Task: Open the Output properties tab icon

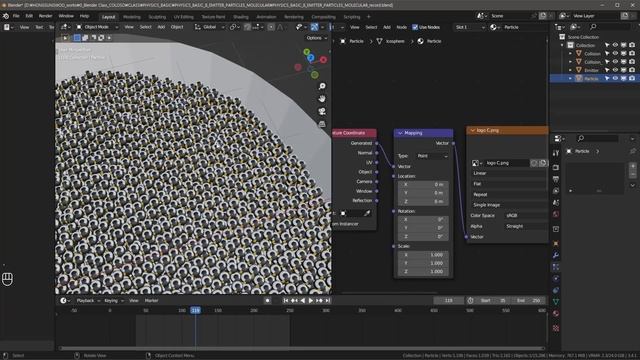Action: [x=556, y=179]
